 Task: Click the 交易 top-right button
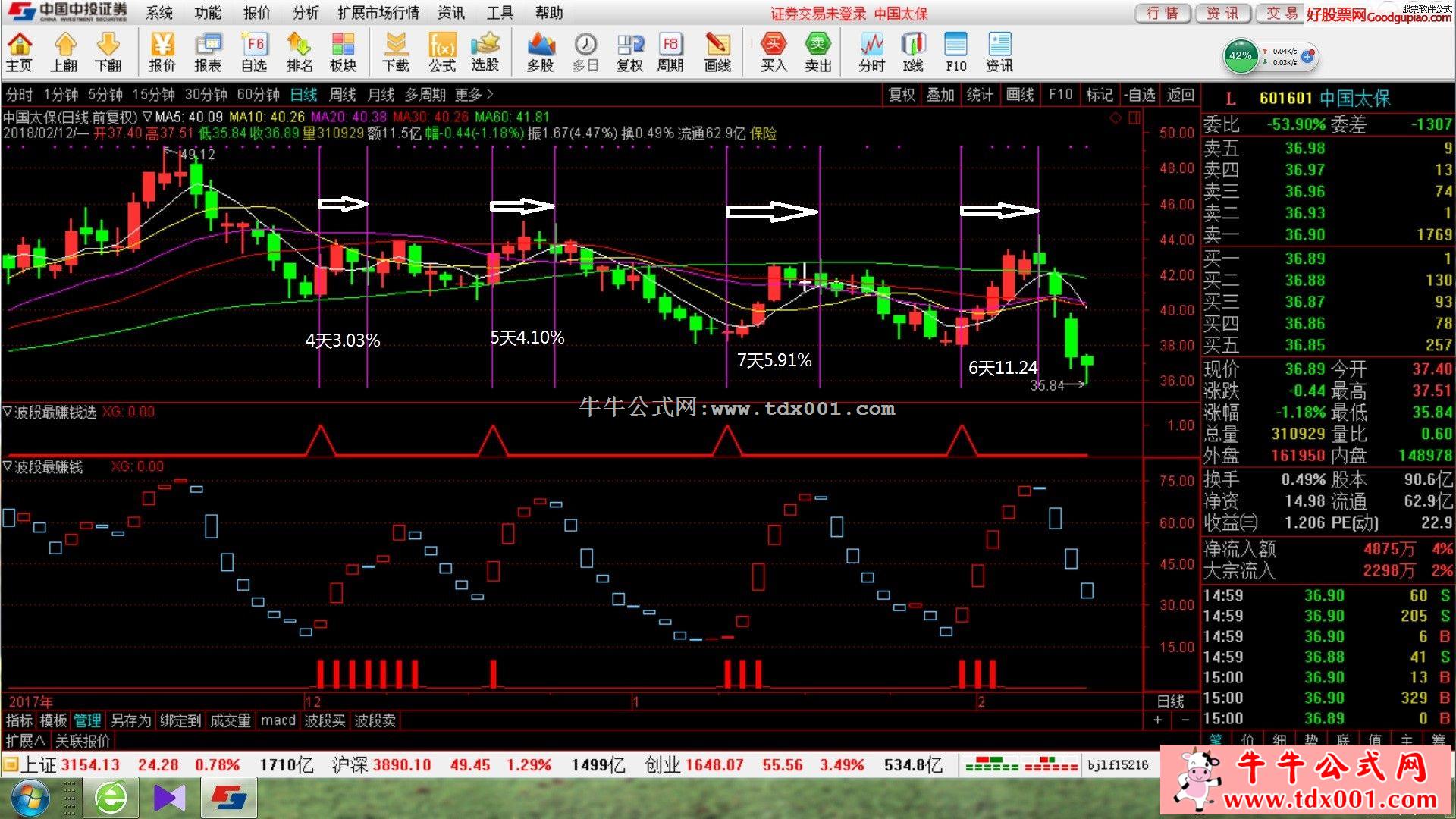coord(1282,13)
